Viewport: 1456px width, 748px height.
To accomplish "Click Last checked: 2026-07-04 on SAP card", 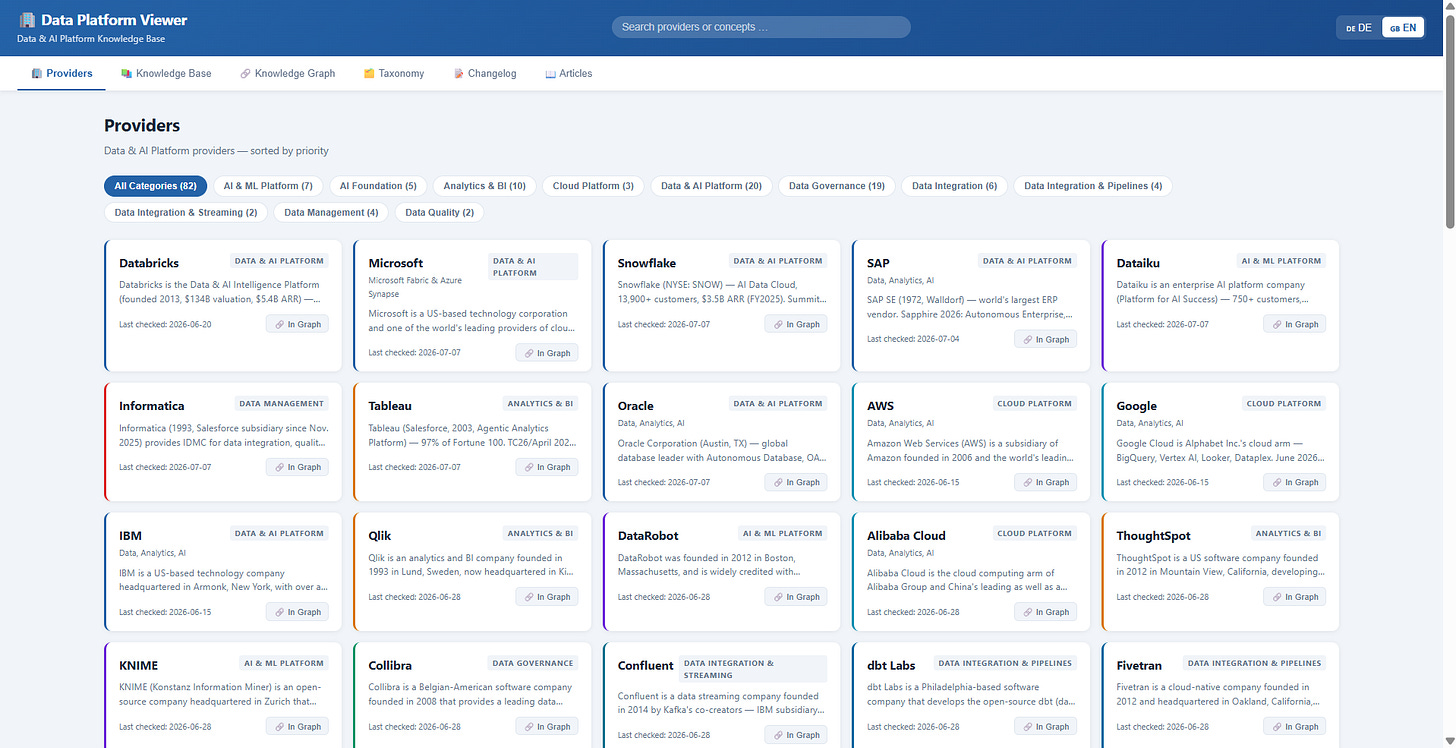I will [x=913, y=339].
